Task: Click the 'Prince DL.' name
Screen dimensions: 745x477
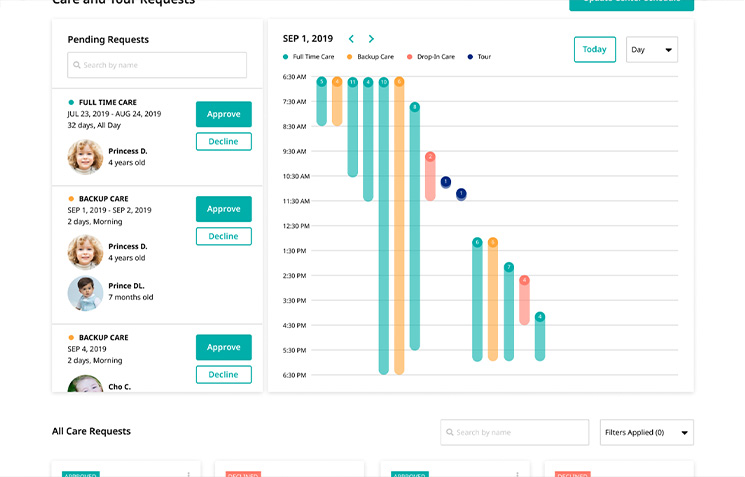Action: pos(126,286)
